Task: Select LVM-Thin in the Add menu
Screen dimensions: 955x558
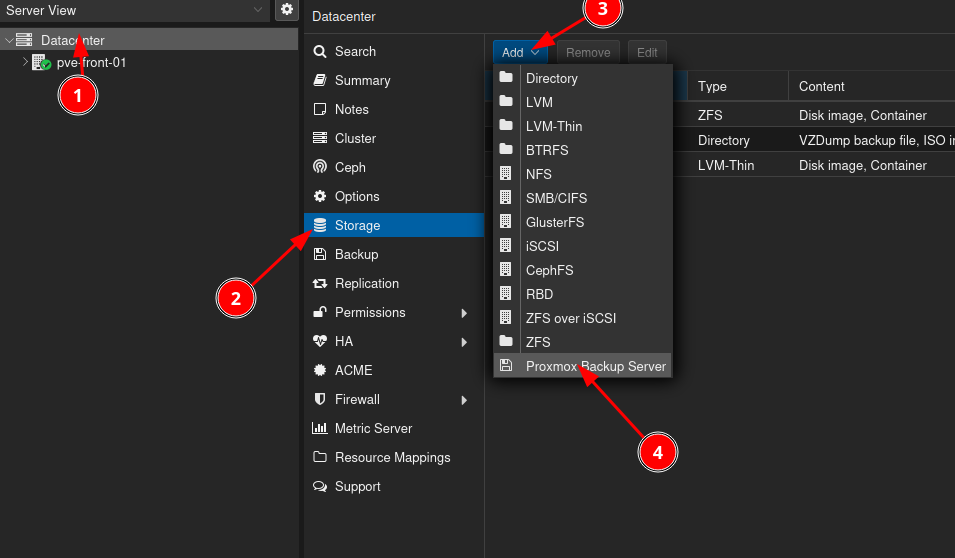Action: pos(554,126)
